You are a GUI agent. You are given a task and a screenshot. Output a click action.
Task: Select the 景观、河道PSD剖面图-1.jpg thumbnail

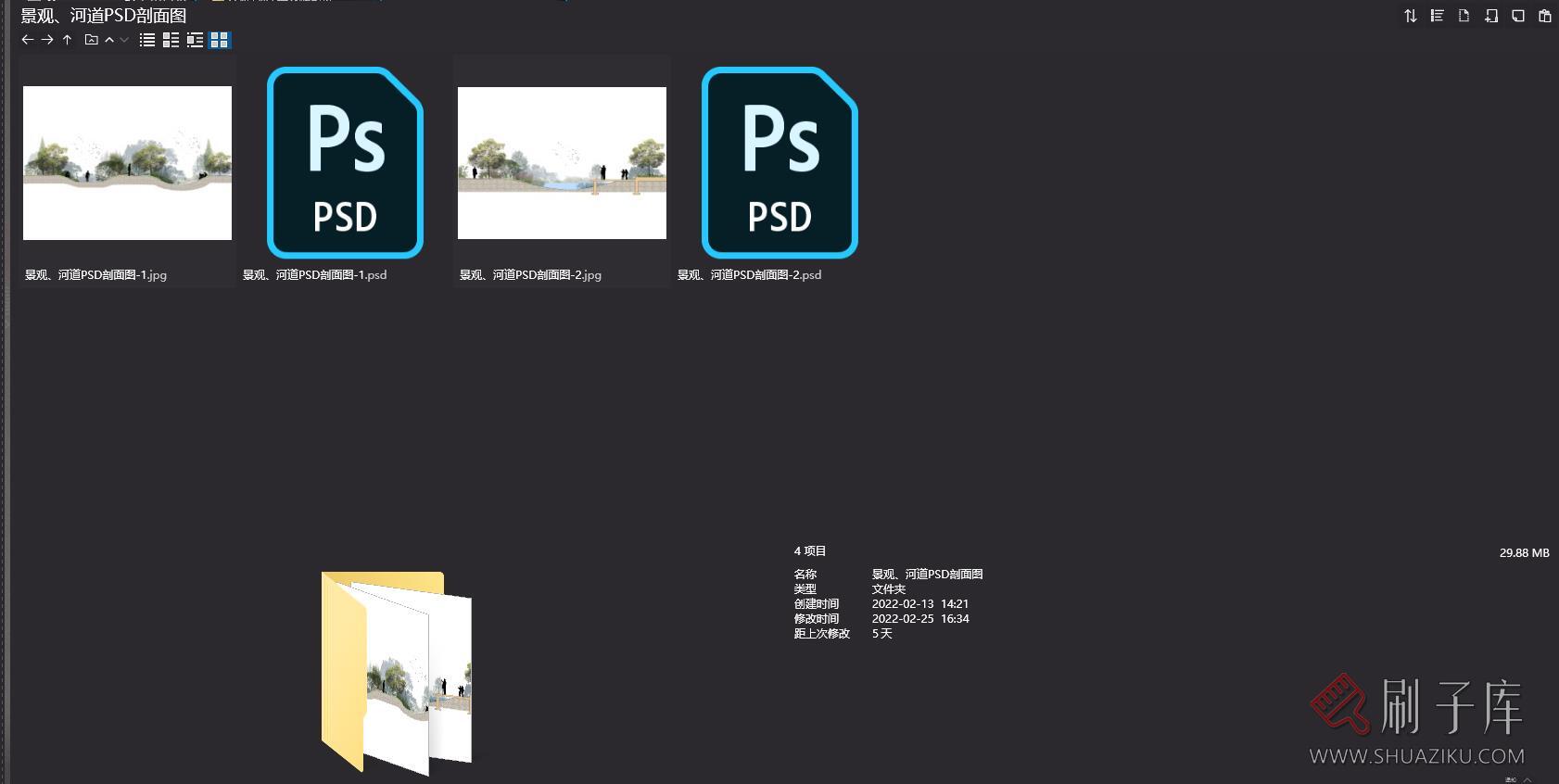pyautogui.click(x=127, y=163)
